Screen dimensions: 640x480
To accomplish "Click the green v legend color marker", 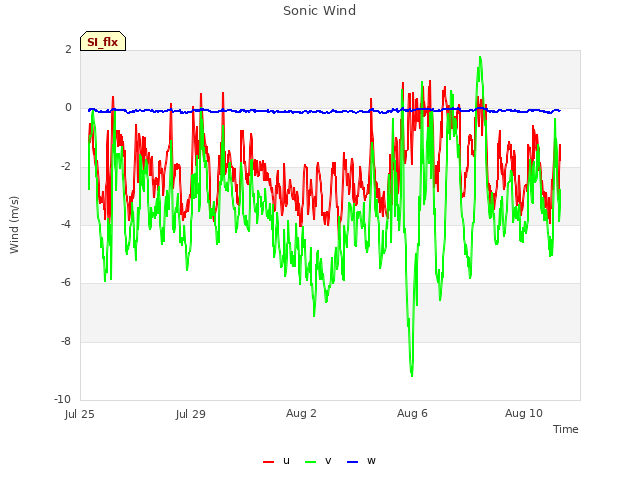I will click(x=310, y=462).
